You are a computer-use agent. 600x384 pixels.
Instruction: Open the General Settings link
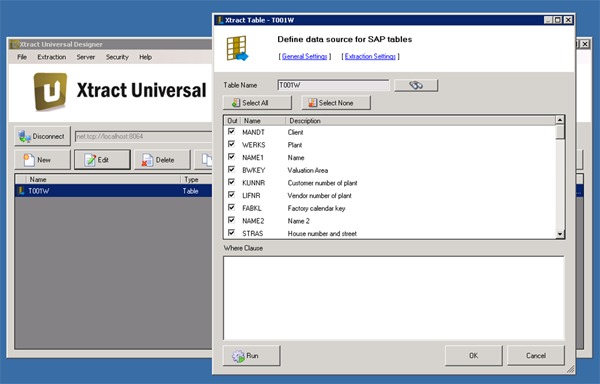click(x=305, y=56)
